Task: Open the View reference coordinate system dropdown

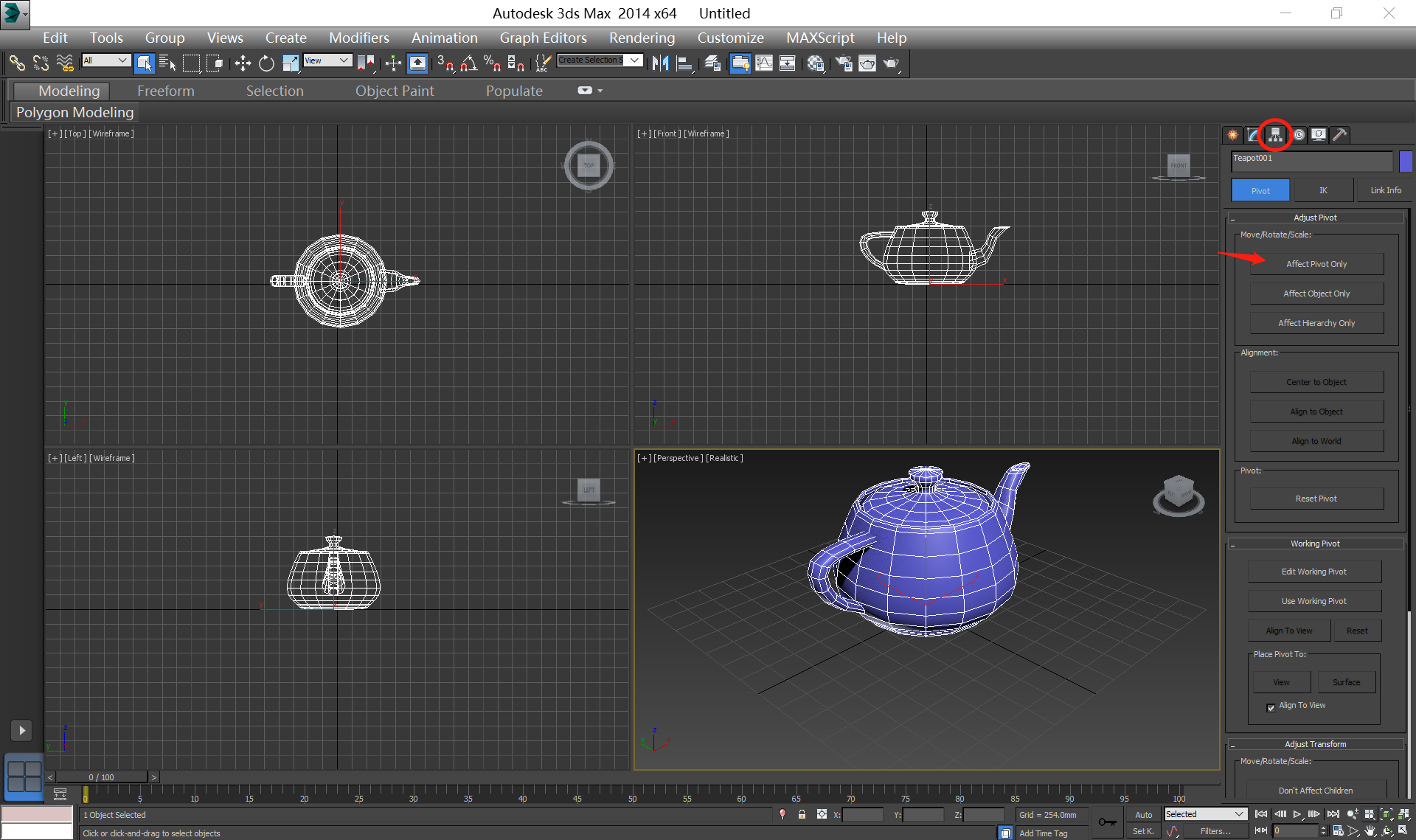Action: coord(343,60)
